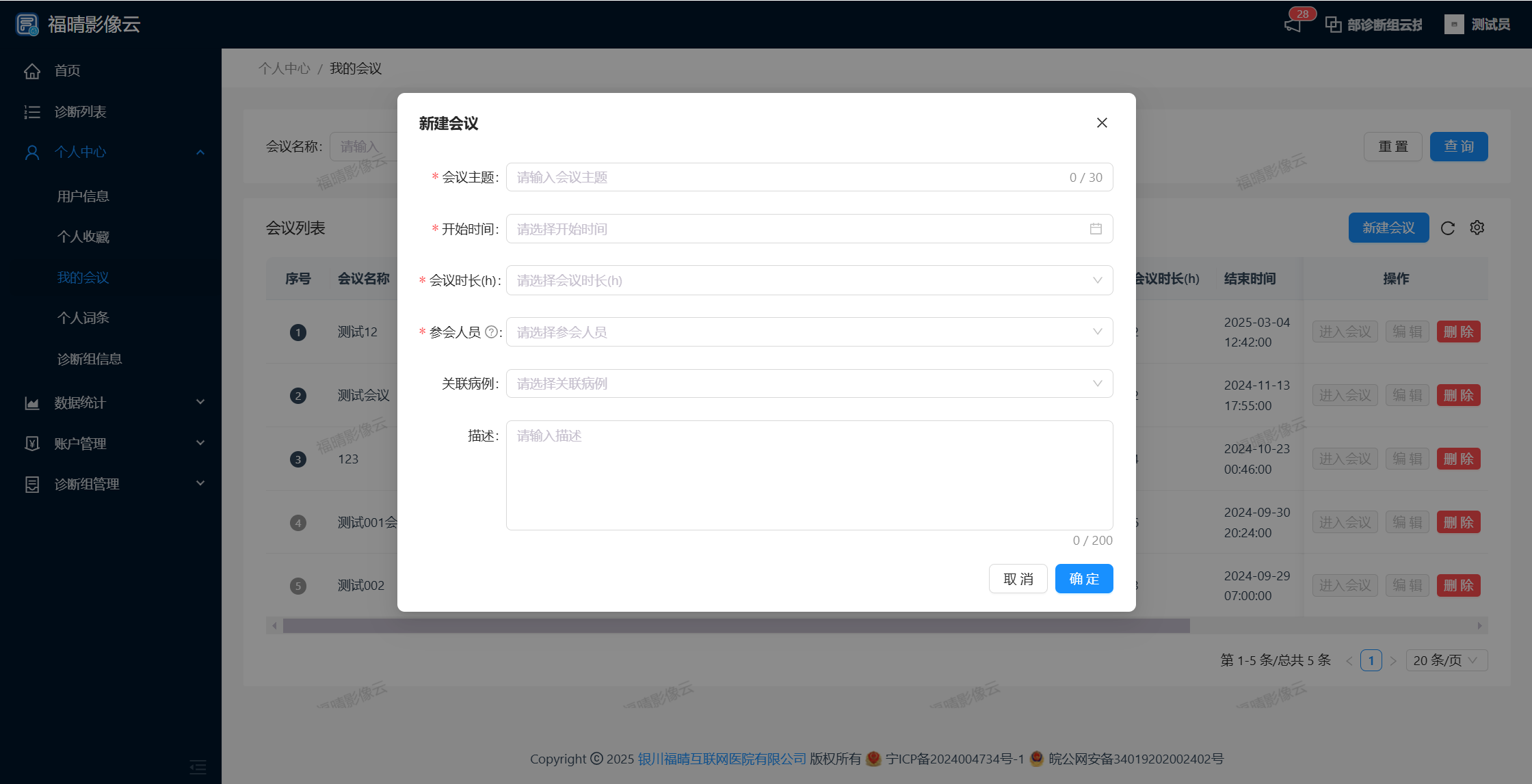Click the horizontal scrollbar under the table
1532x784 pixels.
click(x=736, y=625)
